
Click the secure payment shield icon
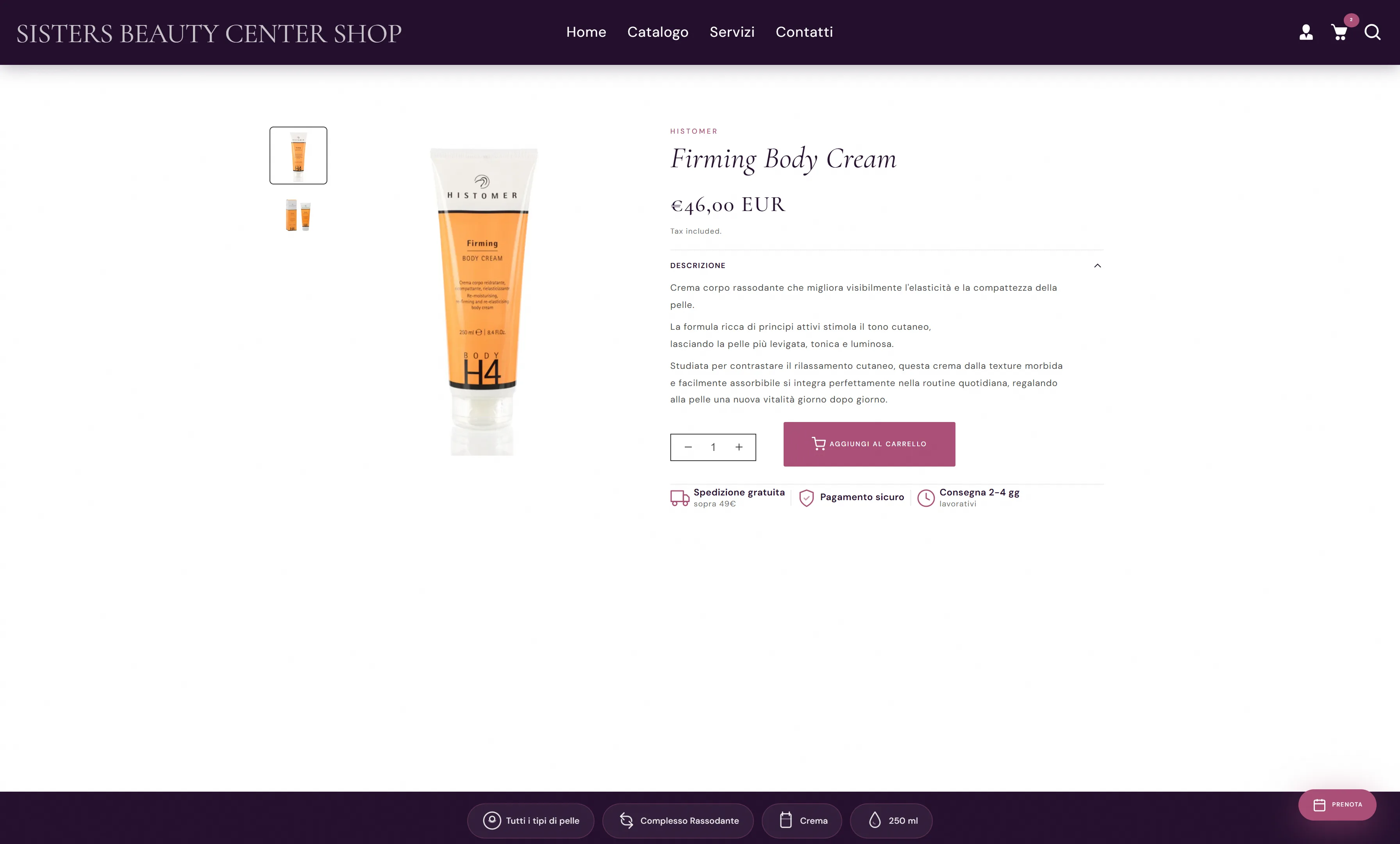[806, 498]
